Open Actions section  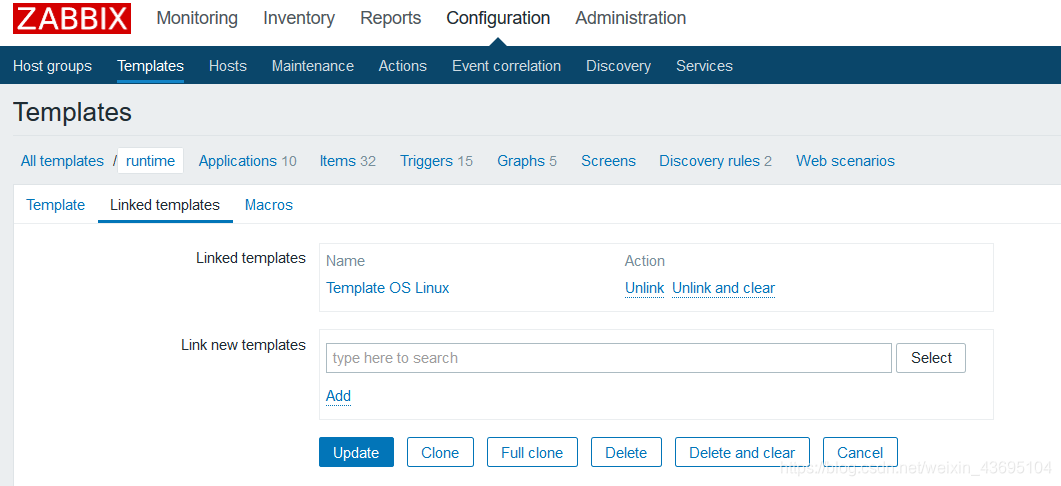[403, 66]
